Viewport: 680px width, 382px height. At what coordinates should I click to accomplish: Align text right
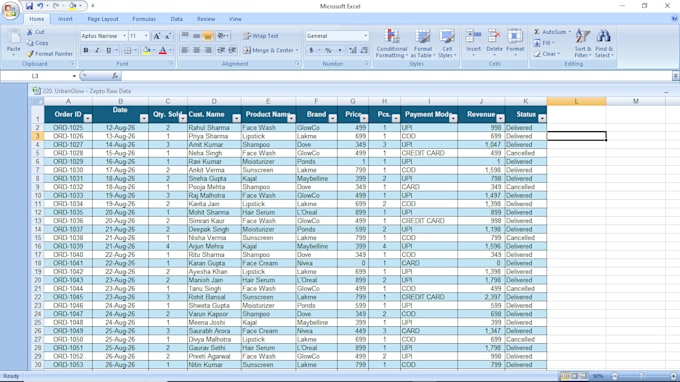208,50
